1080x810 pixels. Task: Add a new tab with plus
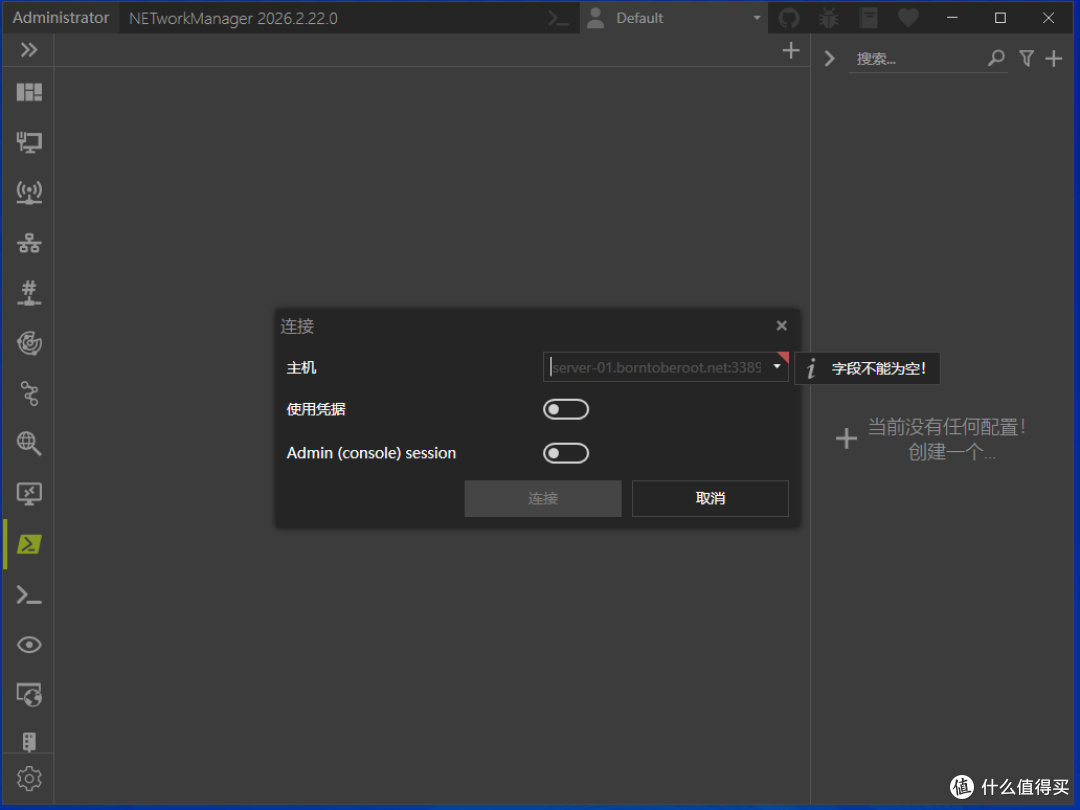coord(791,50)
